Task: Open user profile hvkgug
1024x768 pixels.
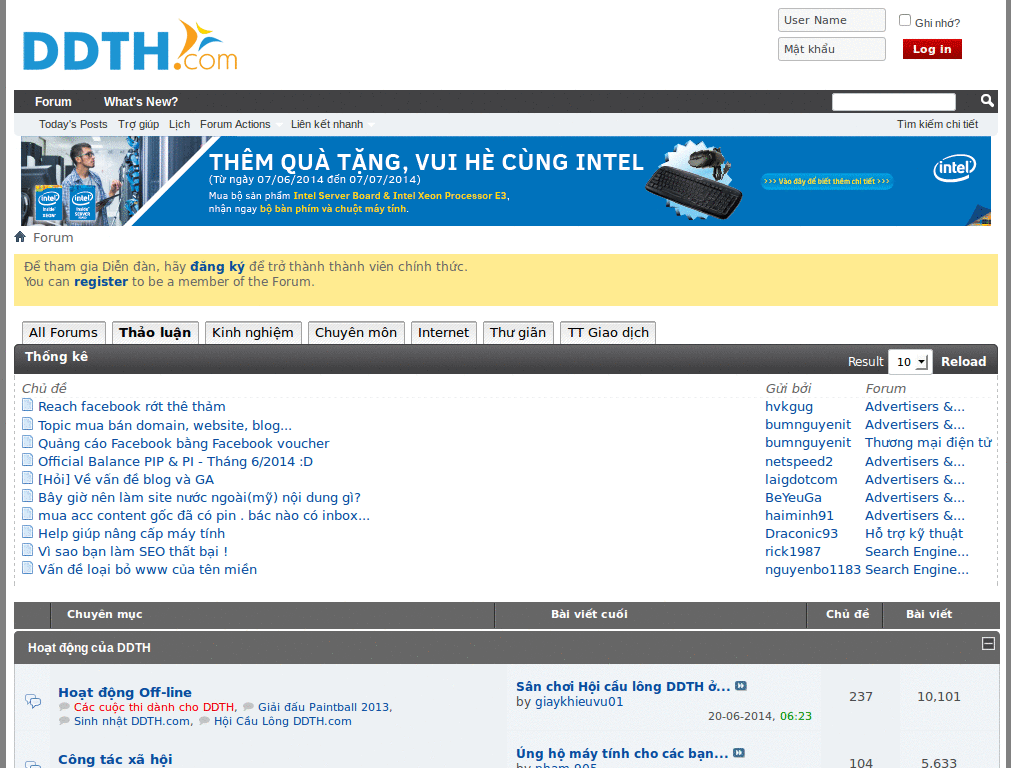Action: 789,406
